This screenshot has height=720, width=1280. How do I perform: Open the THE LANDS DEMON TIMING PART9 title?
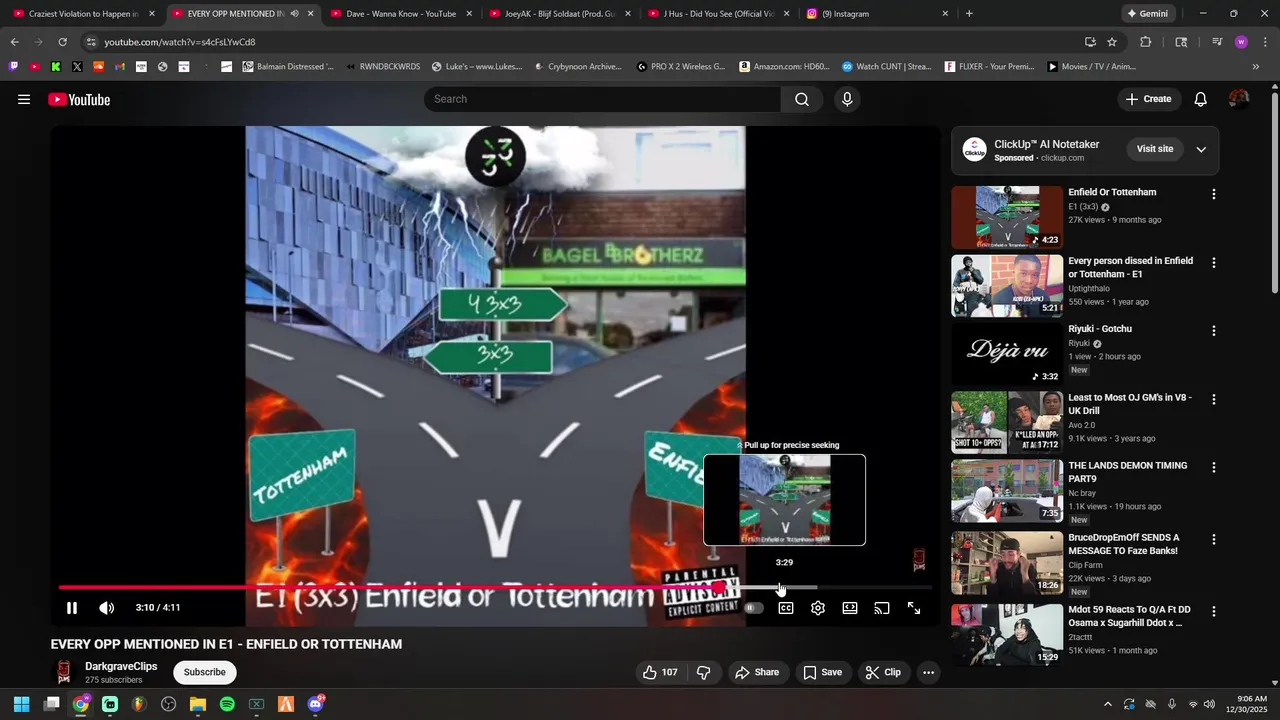(1127, 472)
